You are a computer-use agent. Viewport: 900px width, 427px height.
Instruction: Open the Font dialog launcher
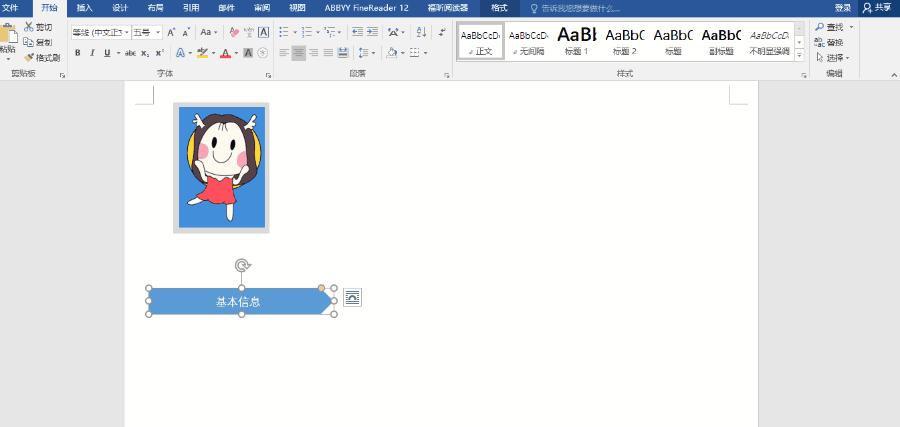(268, 75)
